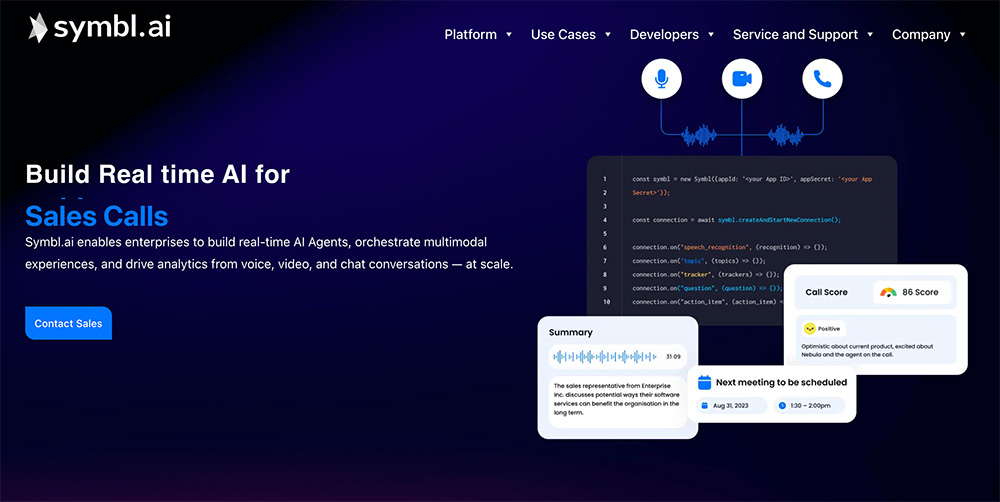Click the Summary audio waveform

[605, 357]
